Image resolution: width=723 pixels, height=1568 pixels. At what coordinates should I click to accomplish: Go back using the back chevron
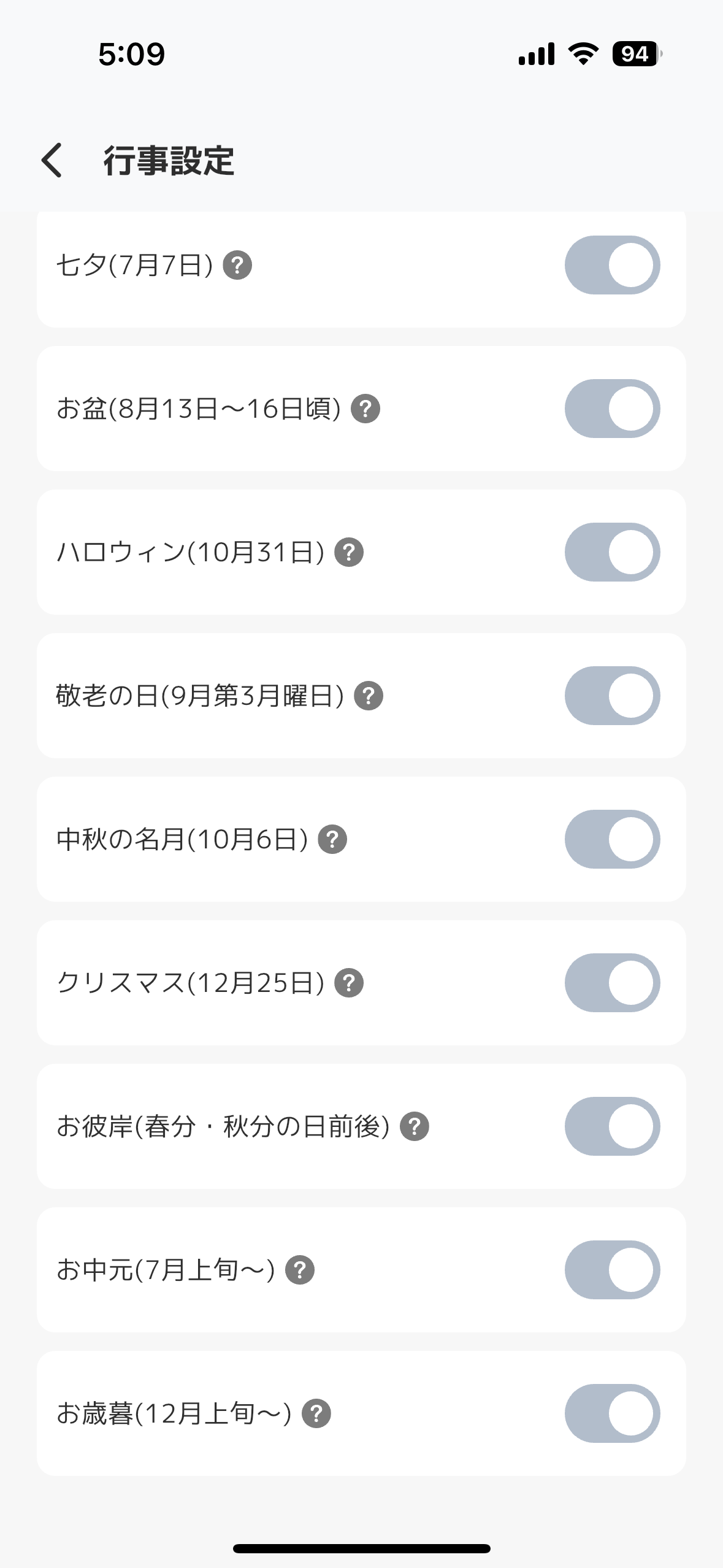point(52,161)
